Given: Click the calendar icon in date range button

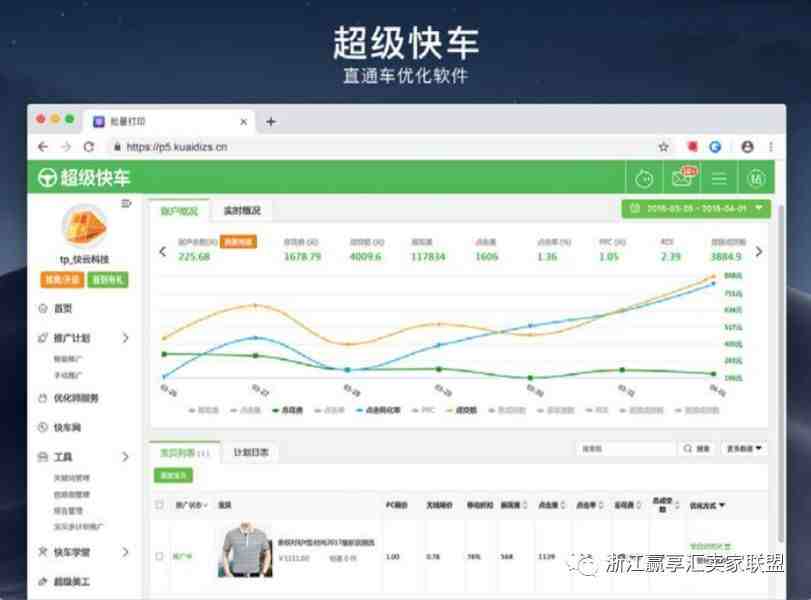Looking at the screenshot, I should [635, 208].
